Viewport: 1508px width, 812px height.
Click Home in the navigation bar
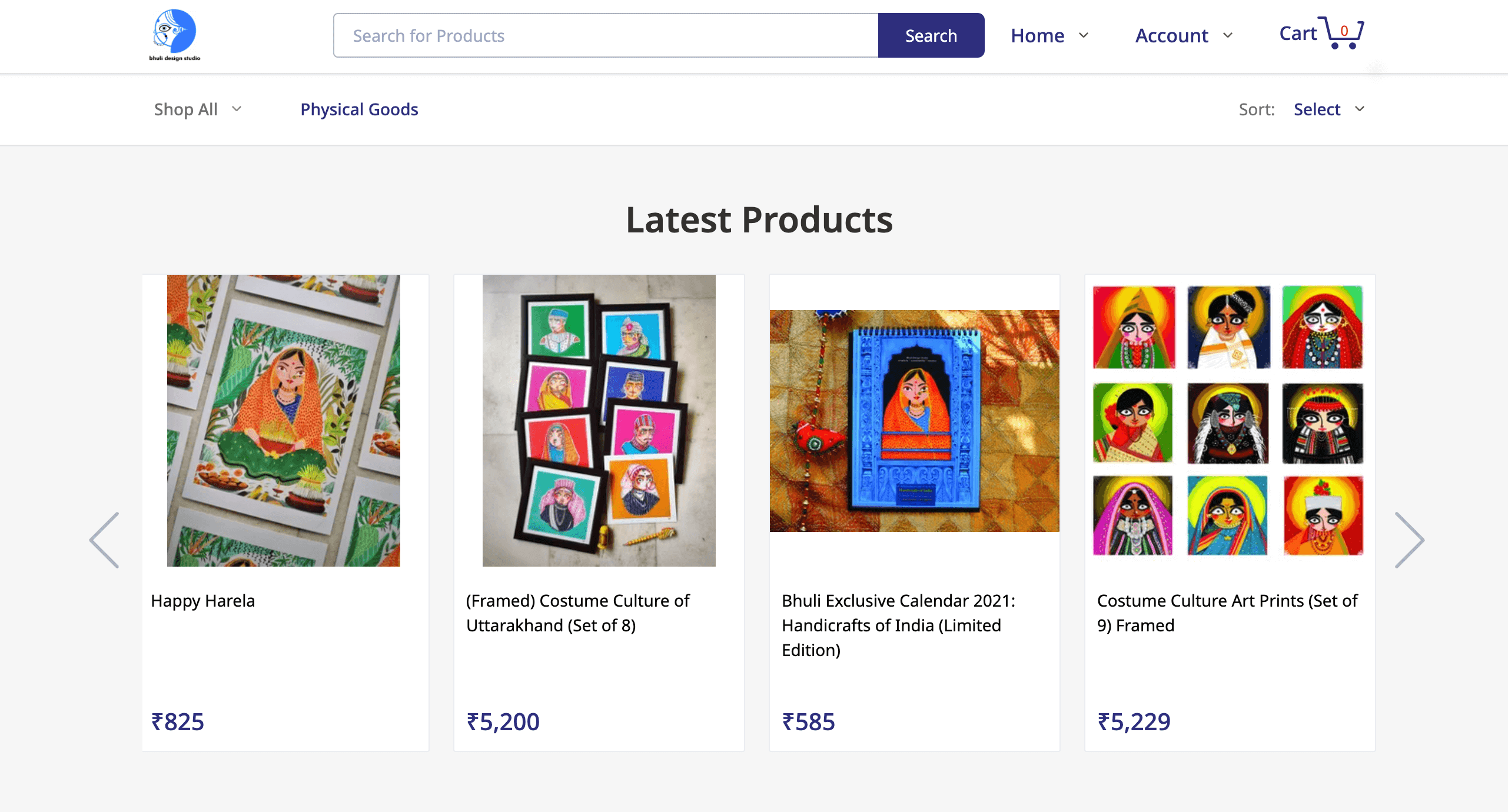pos(1037,35)
